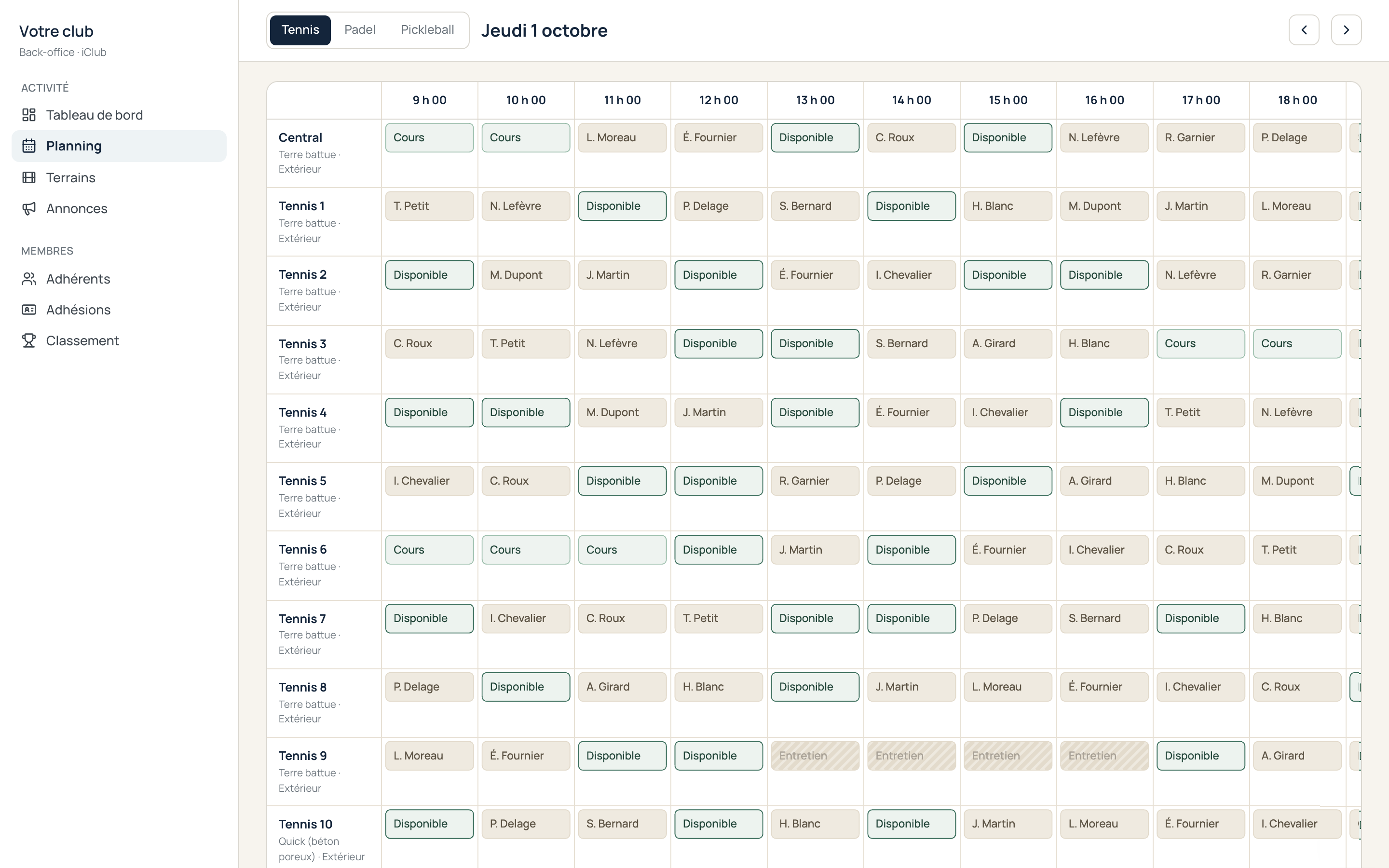Open Tableau de bord page

[x=119, y=115]
